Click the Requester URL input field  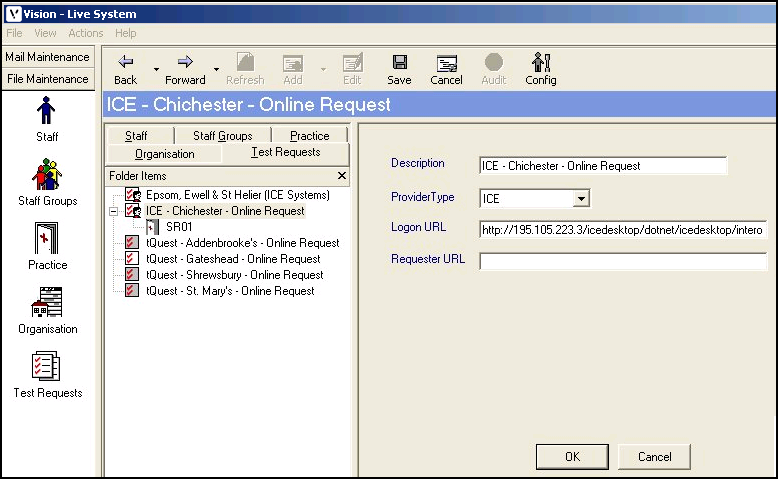click(x=623, y=261)
